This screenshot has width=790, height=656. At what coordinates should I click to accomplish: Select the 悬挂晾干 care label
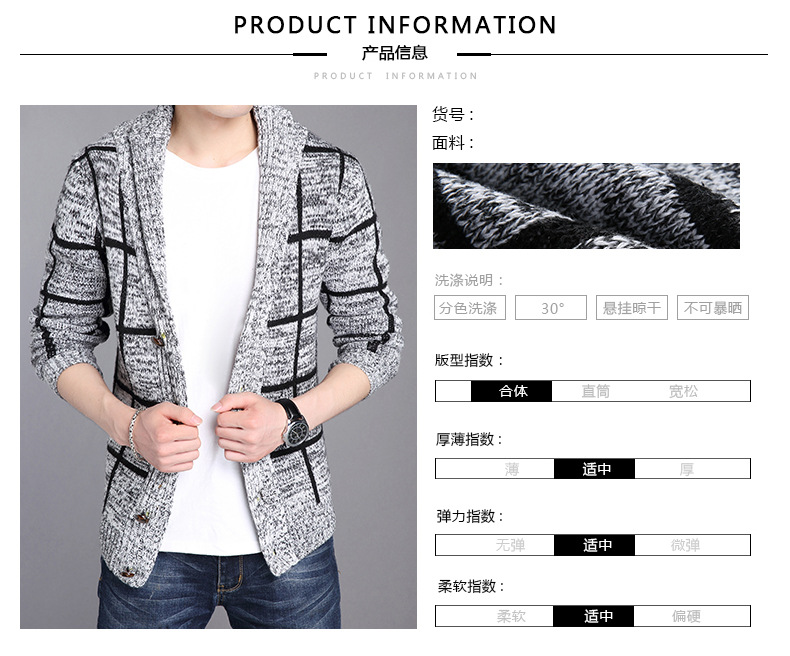pos(632,308)
